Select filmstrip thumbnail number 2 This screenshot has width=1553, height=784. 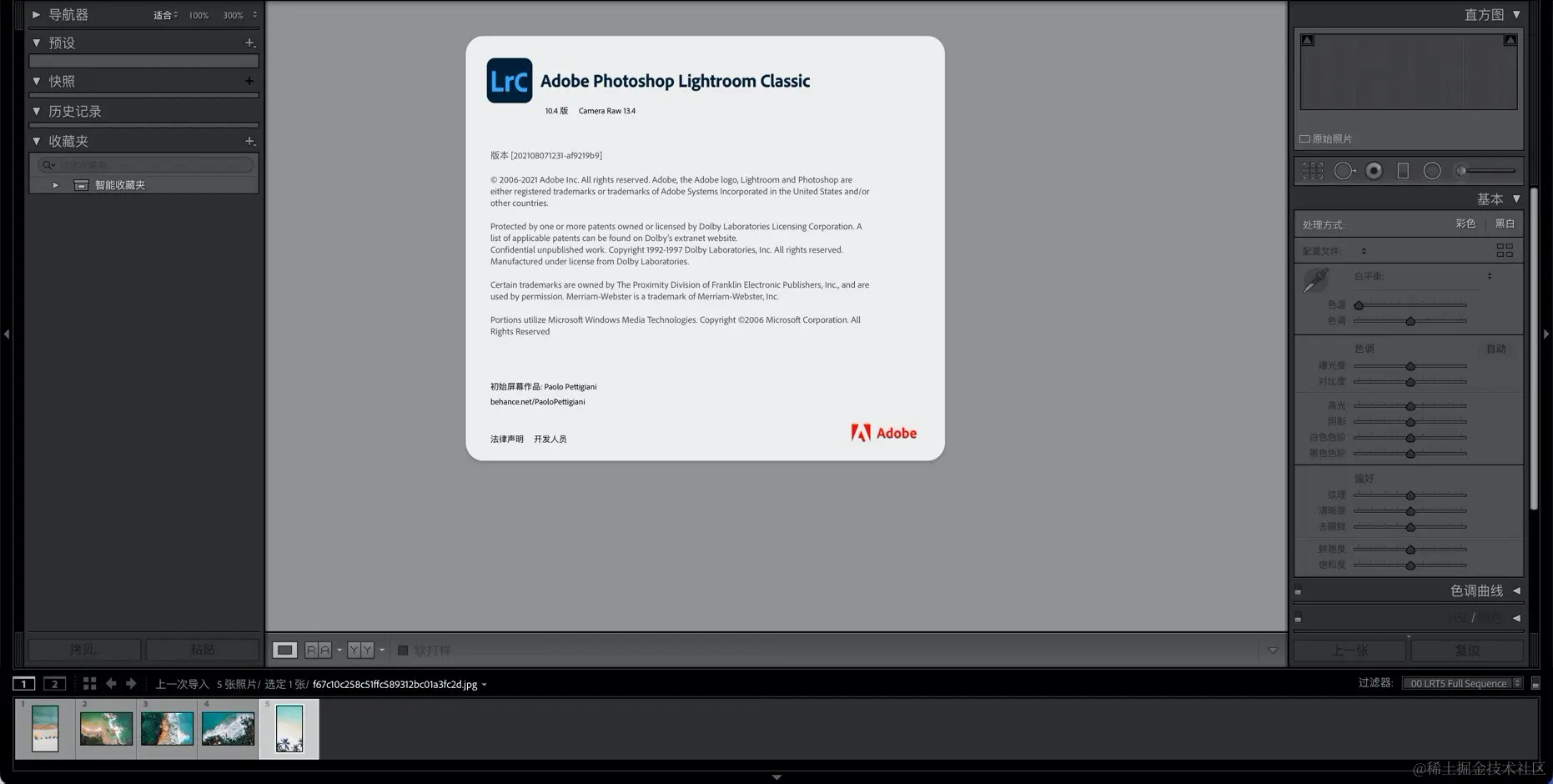click(x=106, y=729)
